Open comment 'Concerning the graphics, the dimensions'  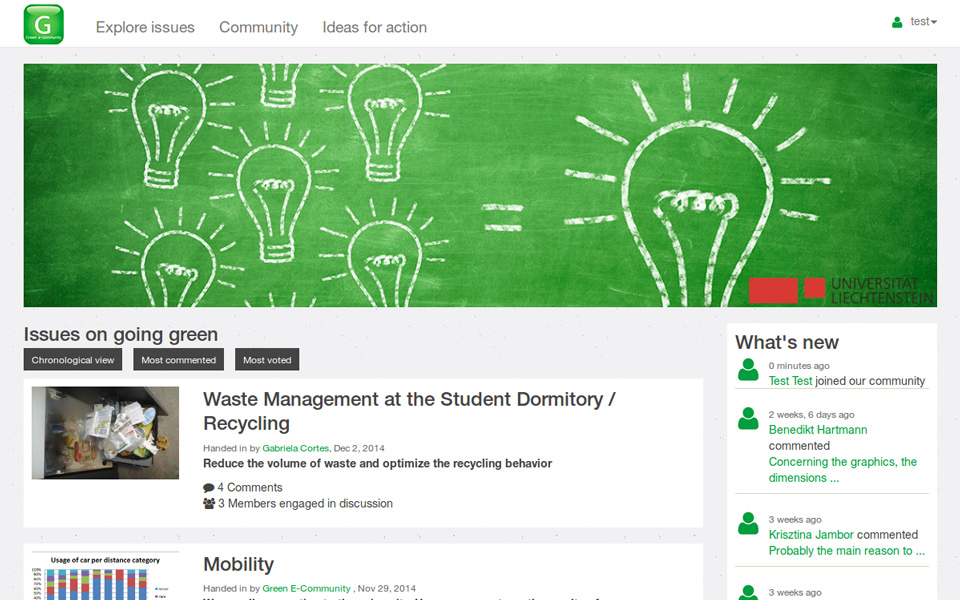842,470
